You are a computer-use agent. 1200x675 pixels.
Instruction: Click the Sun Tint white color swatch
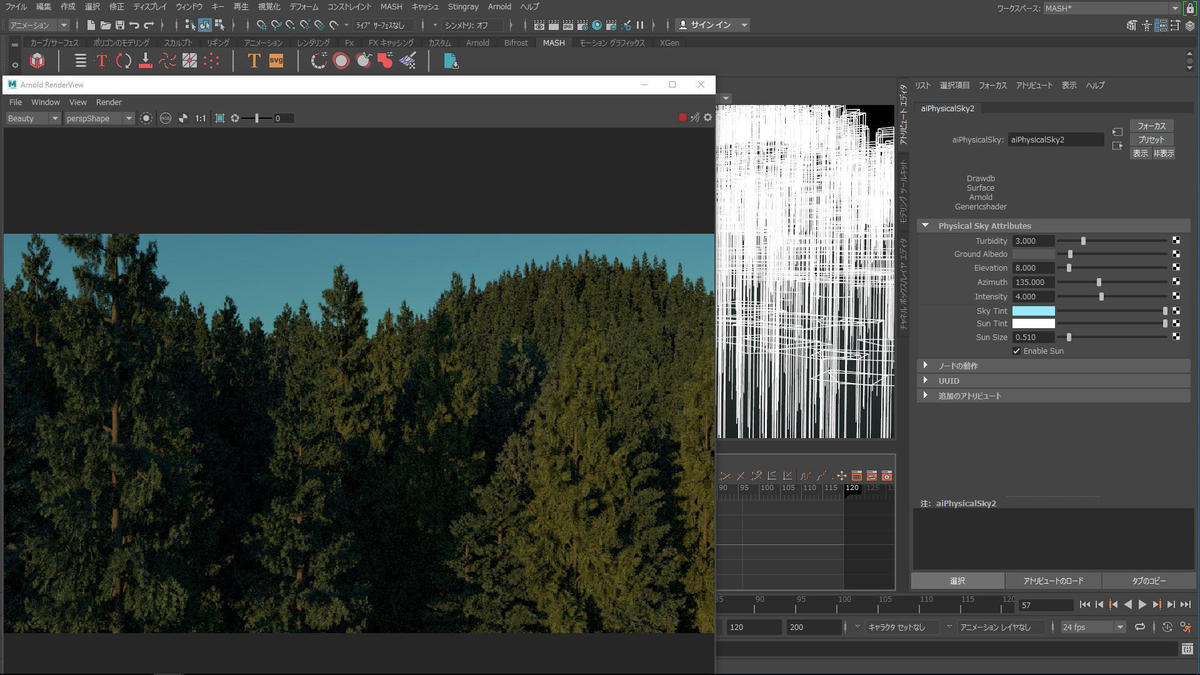(1033, 323)
